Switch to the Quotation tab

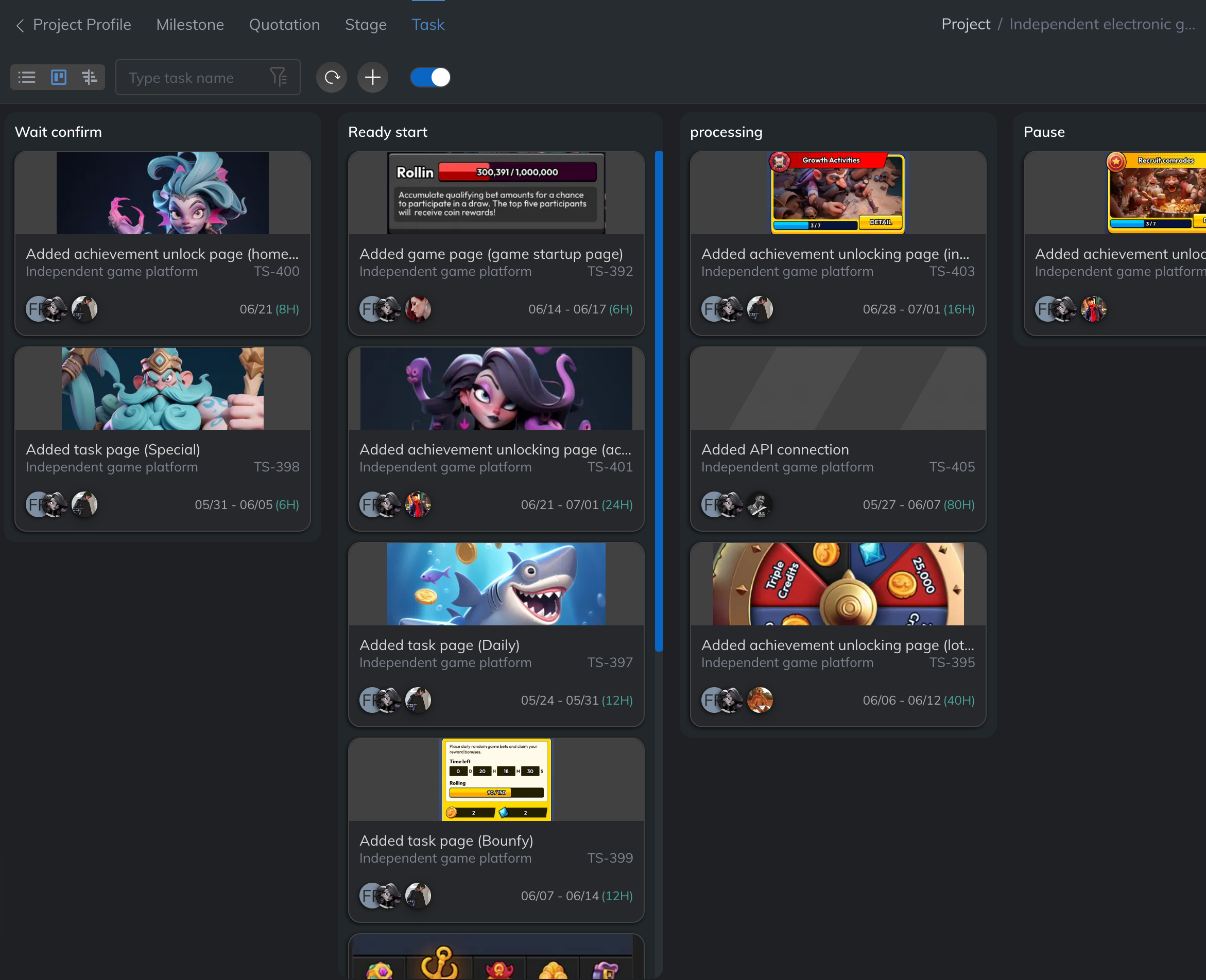point(284,25)
